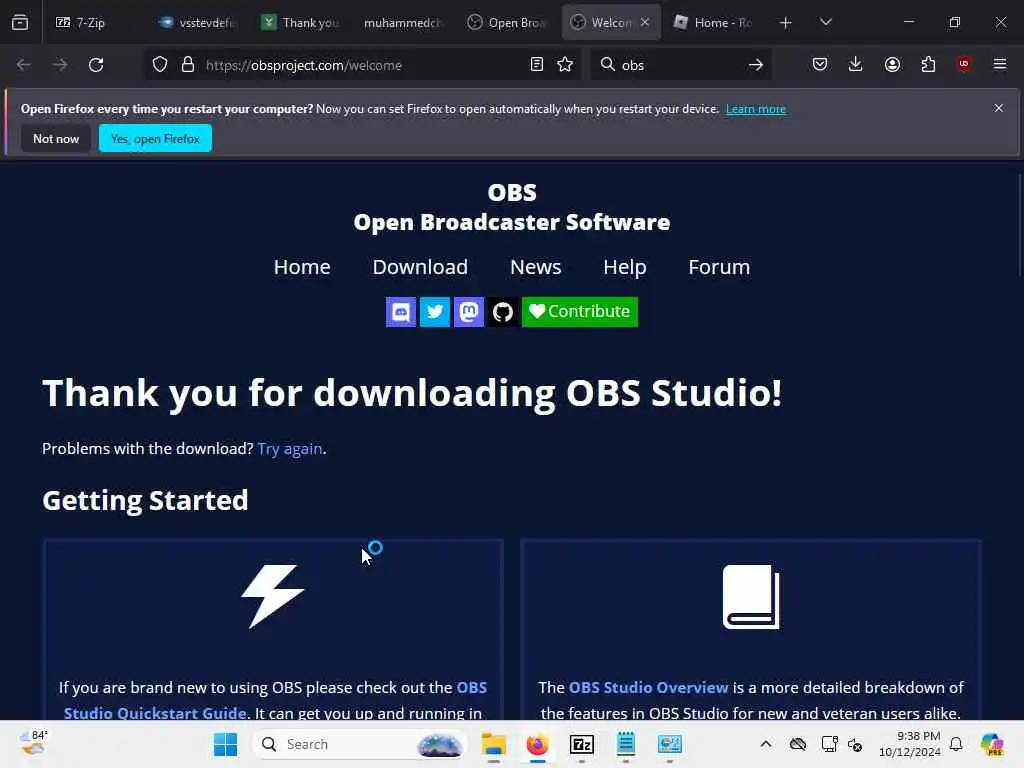Open File Explorer from the taskbar
Screen dimensions: 1024x768
coord(494,744)
